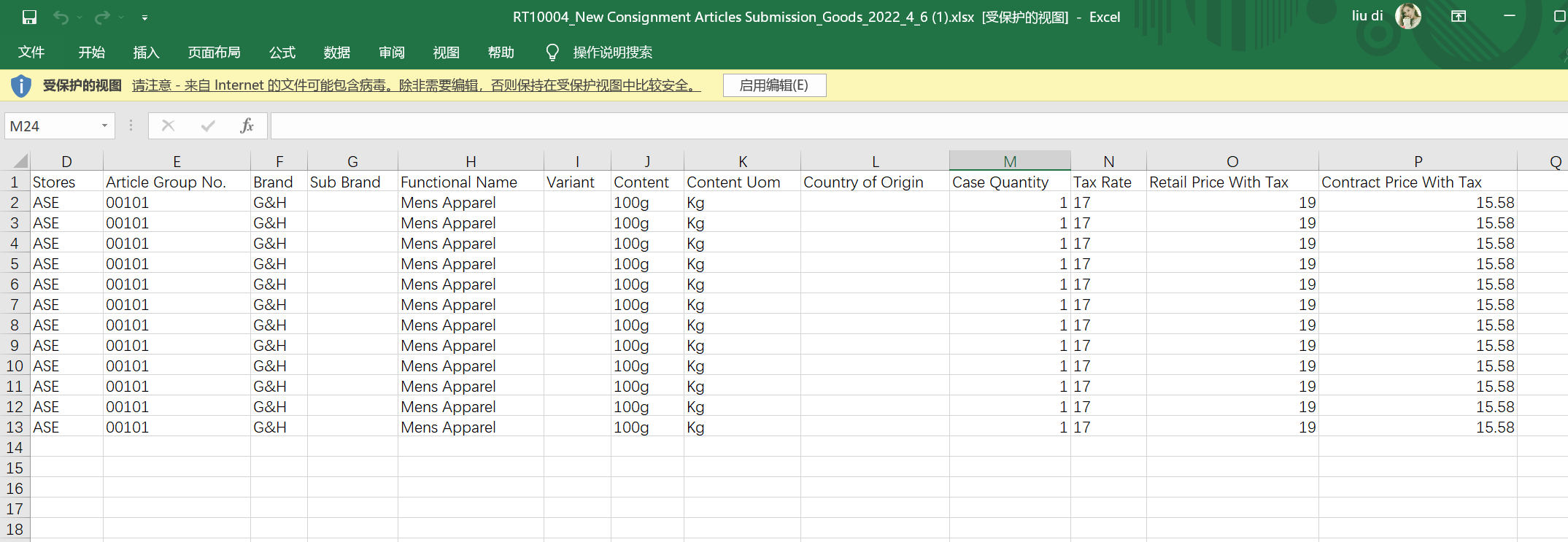Click the Case Quantity header cell
The height and width of the screenshot is (542, 1568).
pos(1010,182)
